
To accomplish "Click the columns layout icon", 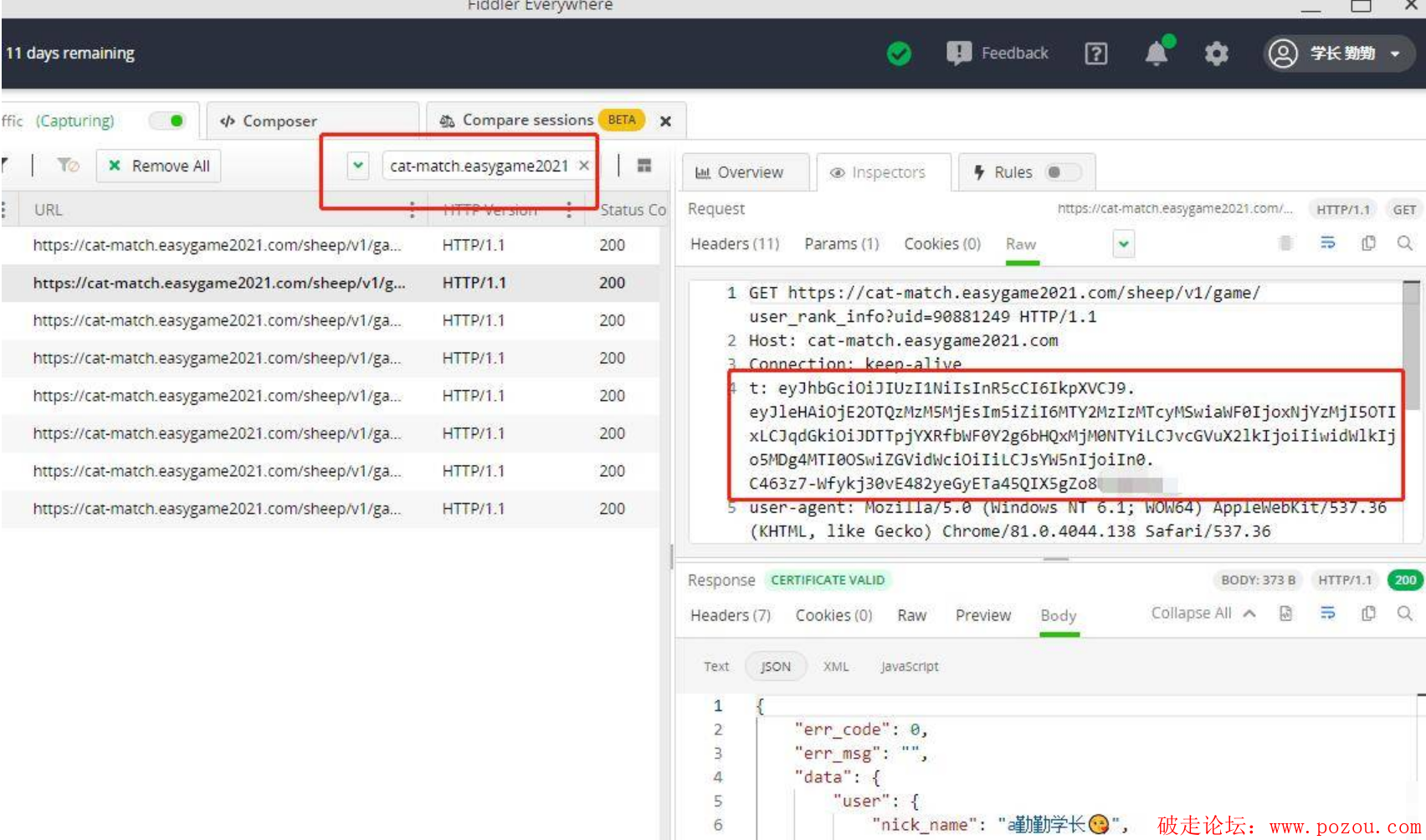I will 644,166.
